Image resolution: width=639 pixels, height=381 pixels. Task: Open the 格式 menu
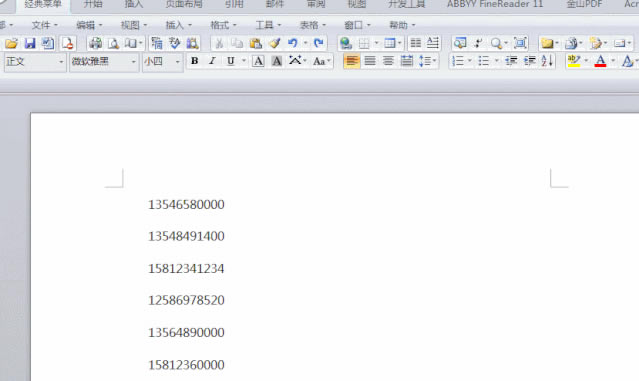click(x=223, y=25)
